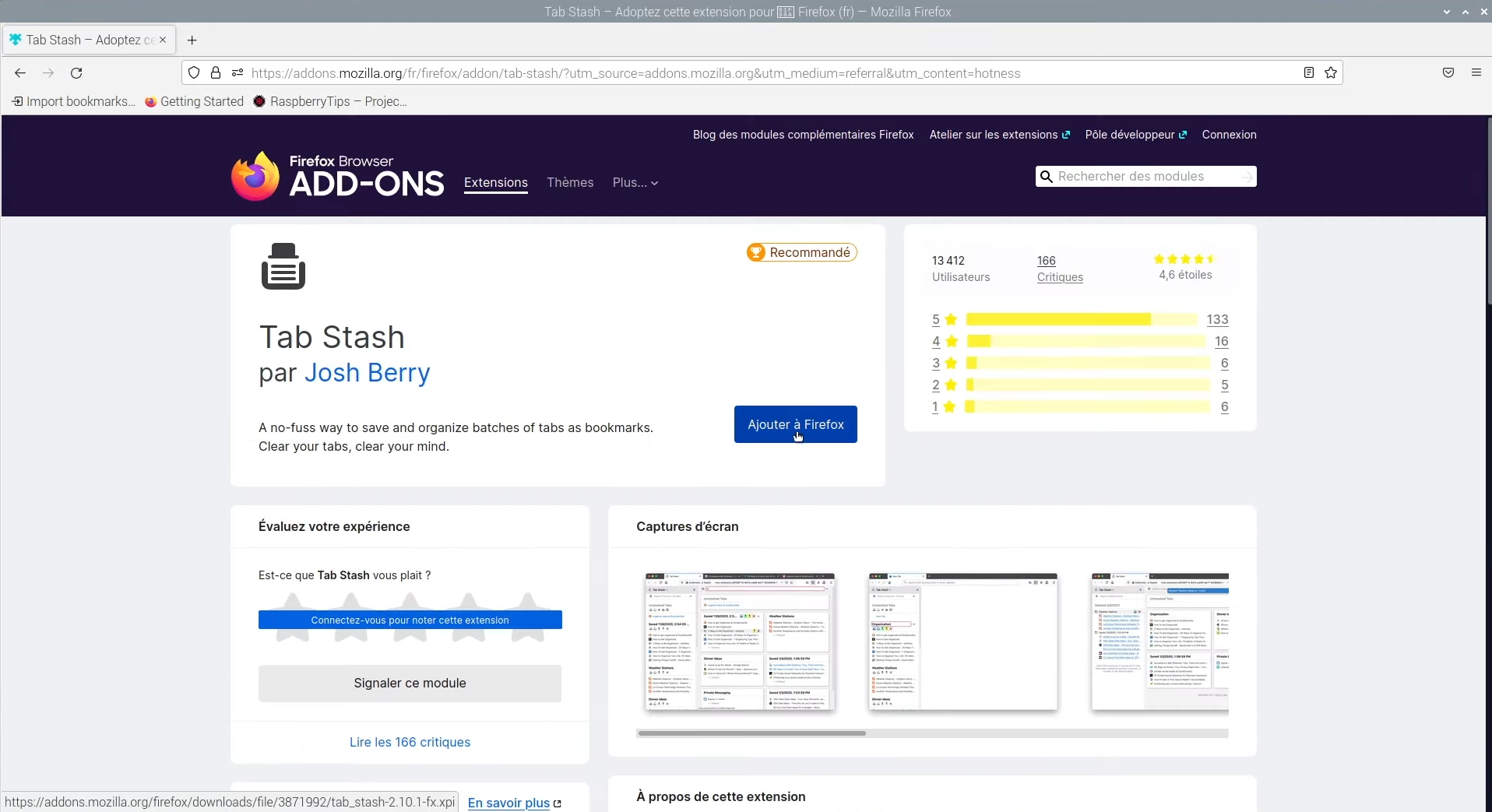Image resolution: width=1492 pixels, height=812 pixels.
Task: Expand the Plus… dropdown menu
Action: [x=635, y=182]
